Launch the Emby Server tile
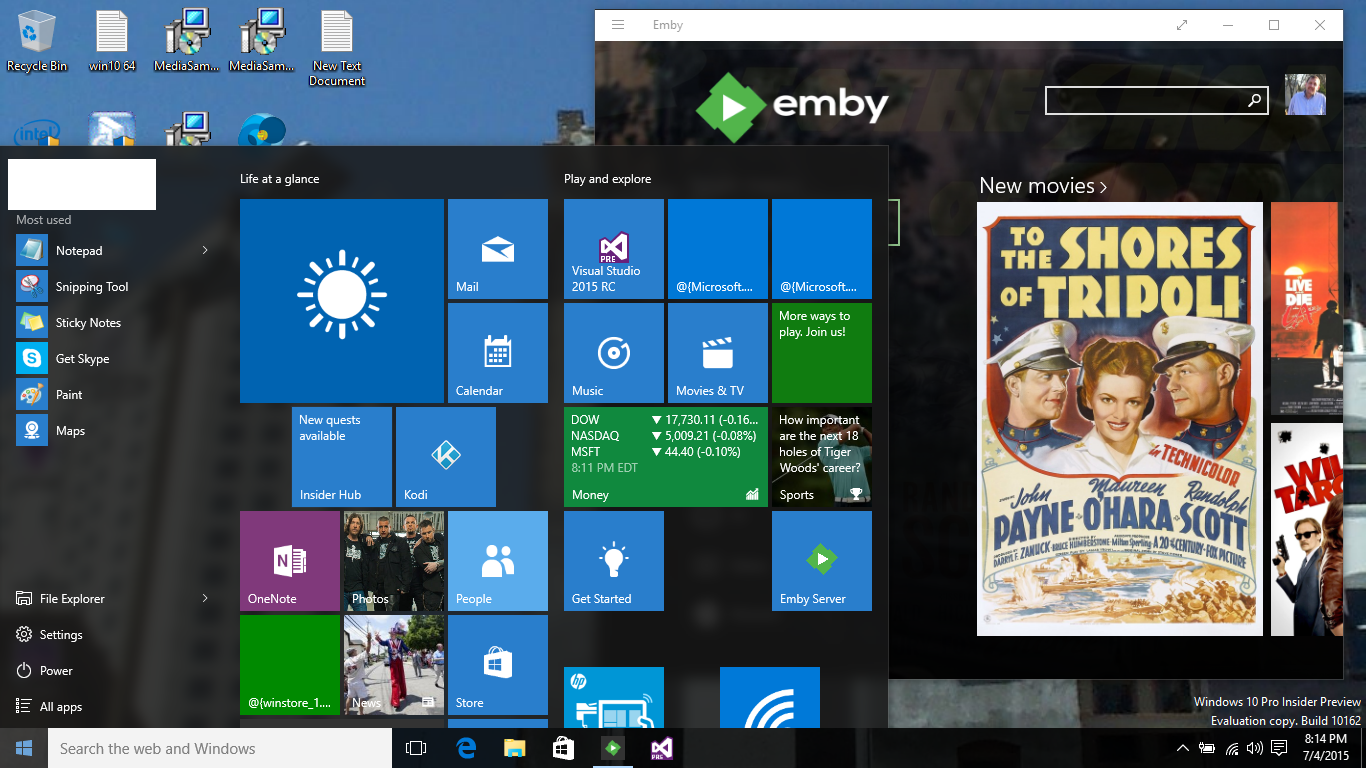 point(822,561)
